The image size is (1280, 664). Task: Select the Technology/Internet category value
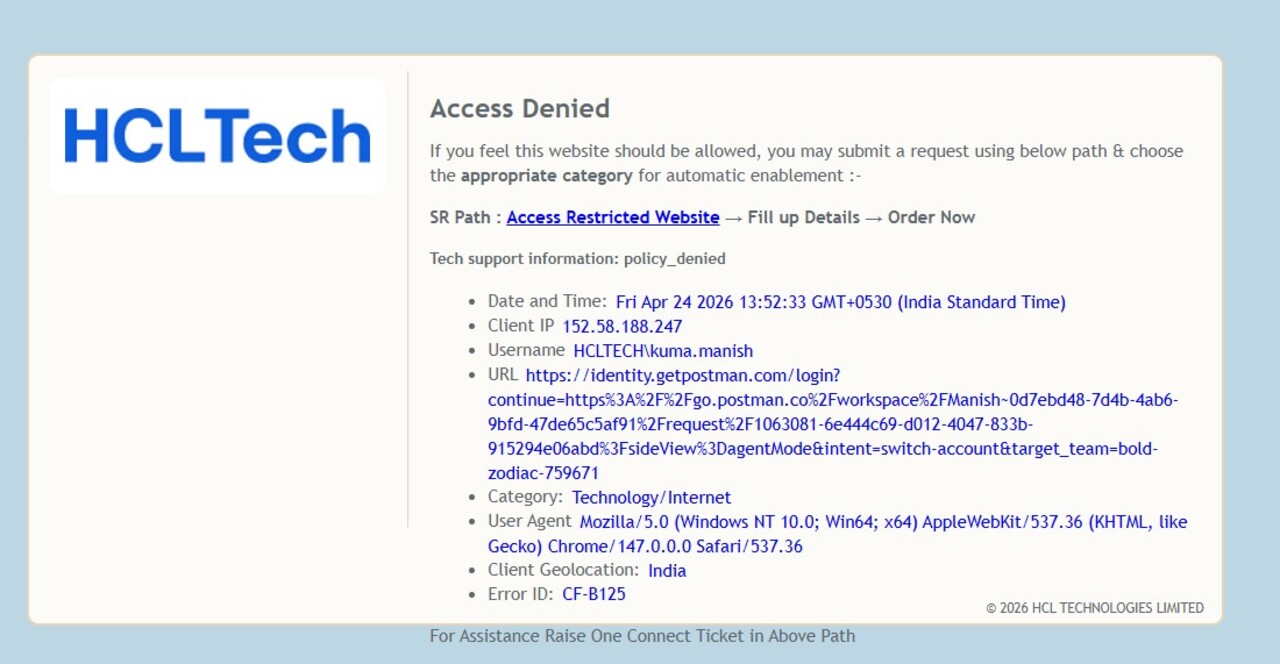coord(651,497)
